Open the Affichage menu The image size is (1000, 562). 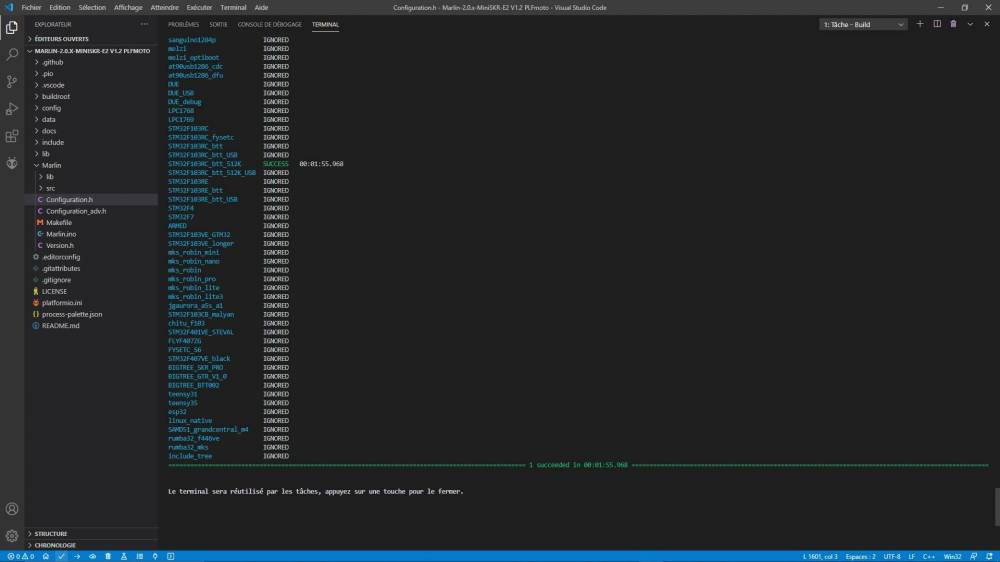(128, 8)
